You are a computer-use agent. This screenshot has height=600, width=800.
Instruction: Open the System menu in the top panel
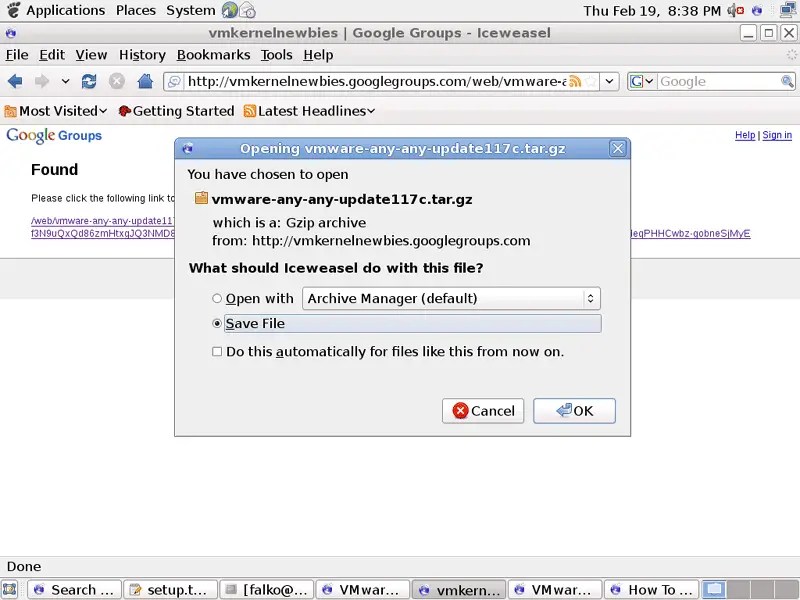coord(191,10)
